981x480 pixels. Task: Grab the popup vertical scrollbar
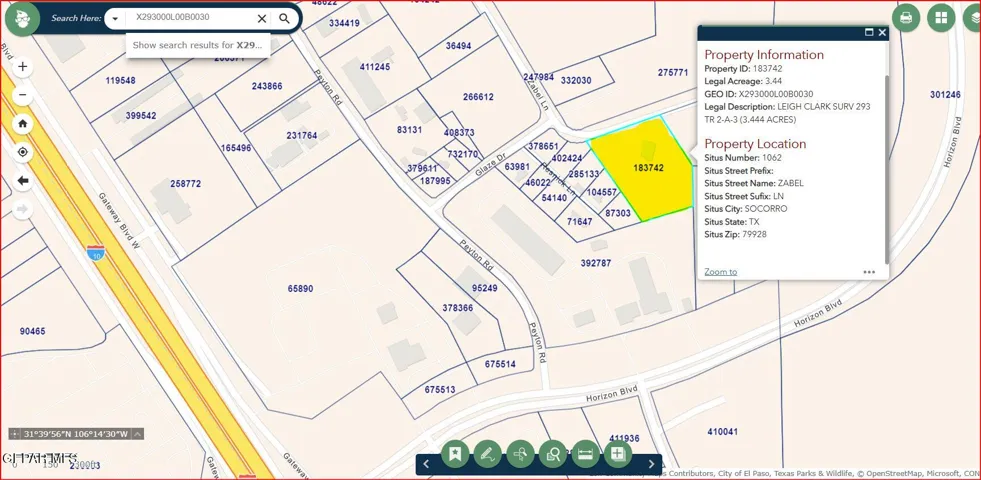click(887, 169)
